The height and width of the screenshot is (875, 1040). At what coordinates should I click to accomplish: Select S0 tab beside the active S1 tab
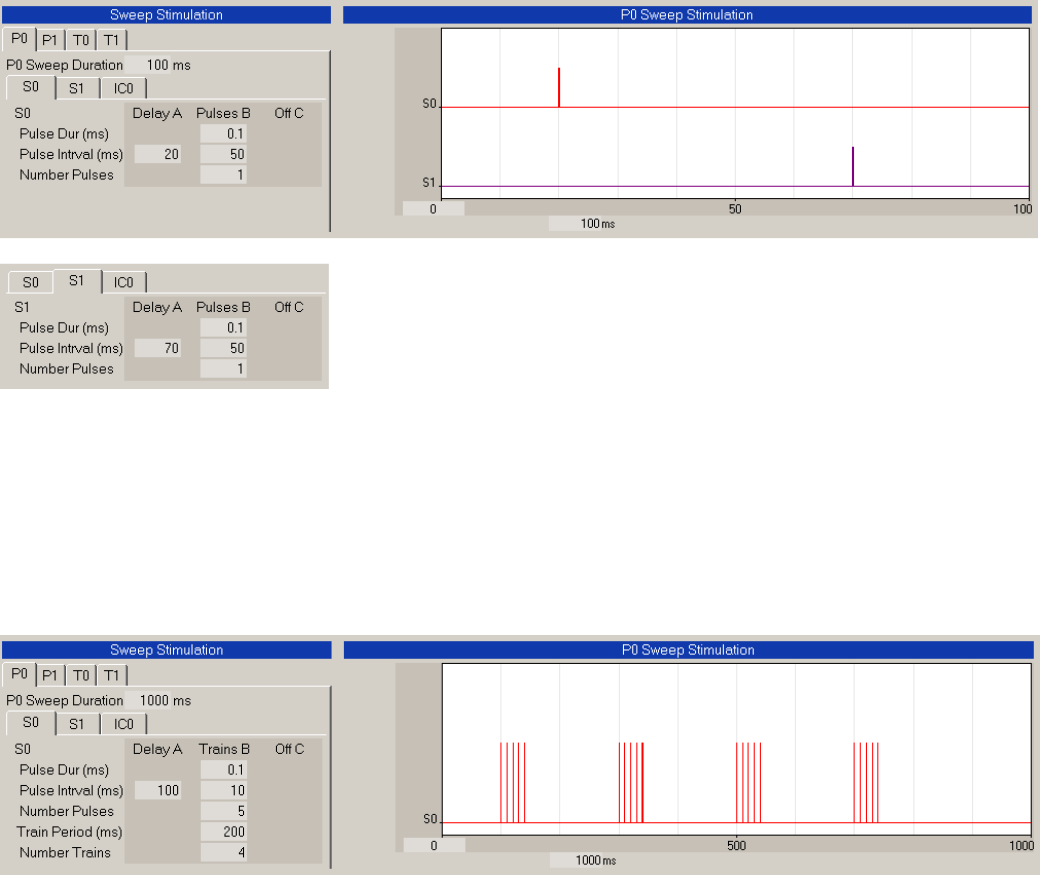30,282
